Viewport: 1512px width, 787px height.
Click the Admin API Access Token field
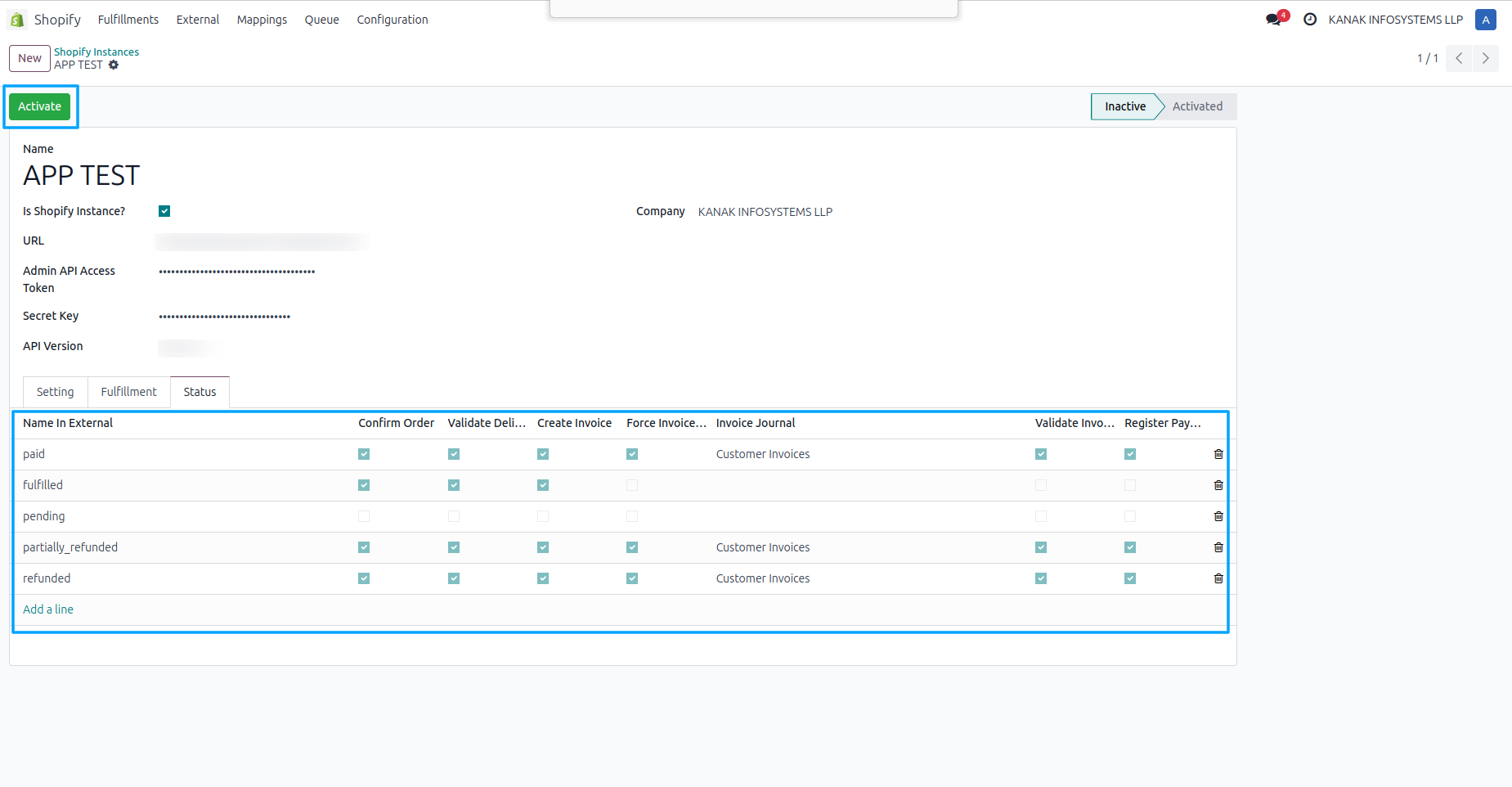point(237,271)
